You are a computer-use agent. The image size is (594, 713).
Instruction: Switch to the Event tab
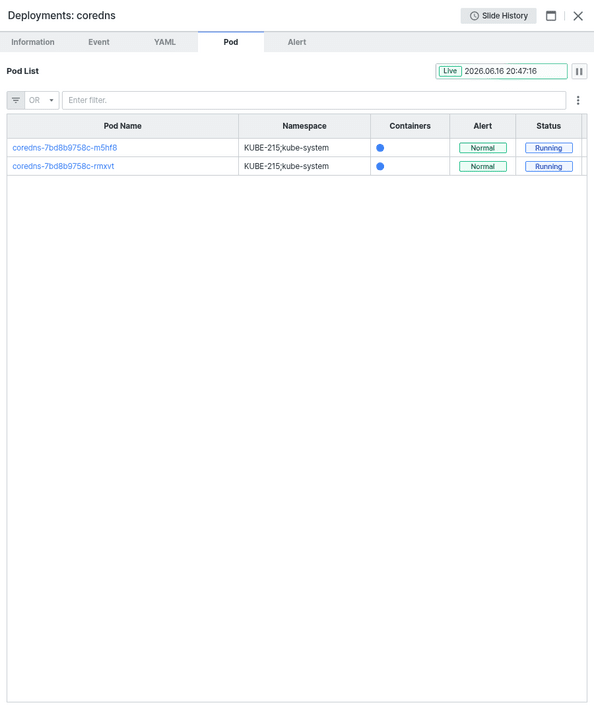pyautogui.click(x=99, y=42)
